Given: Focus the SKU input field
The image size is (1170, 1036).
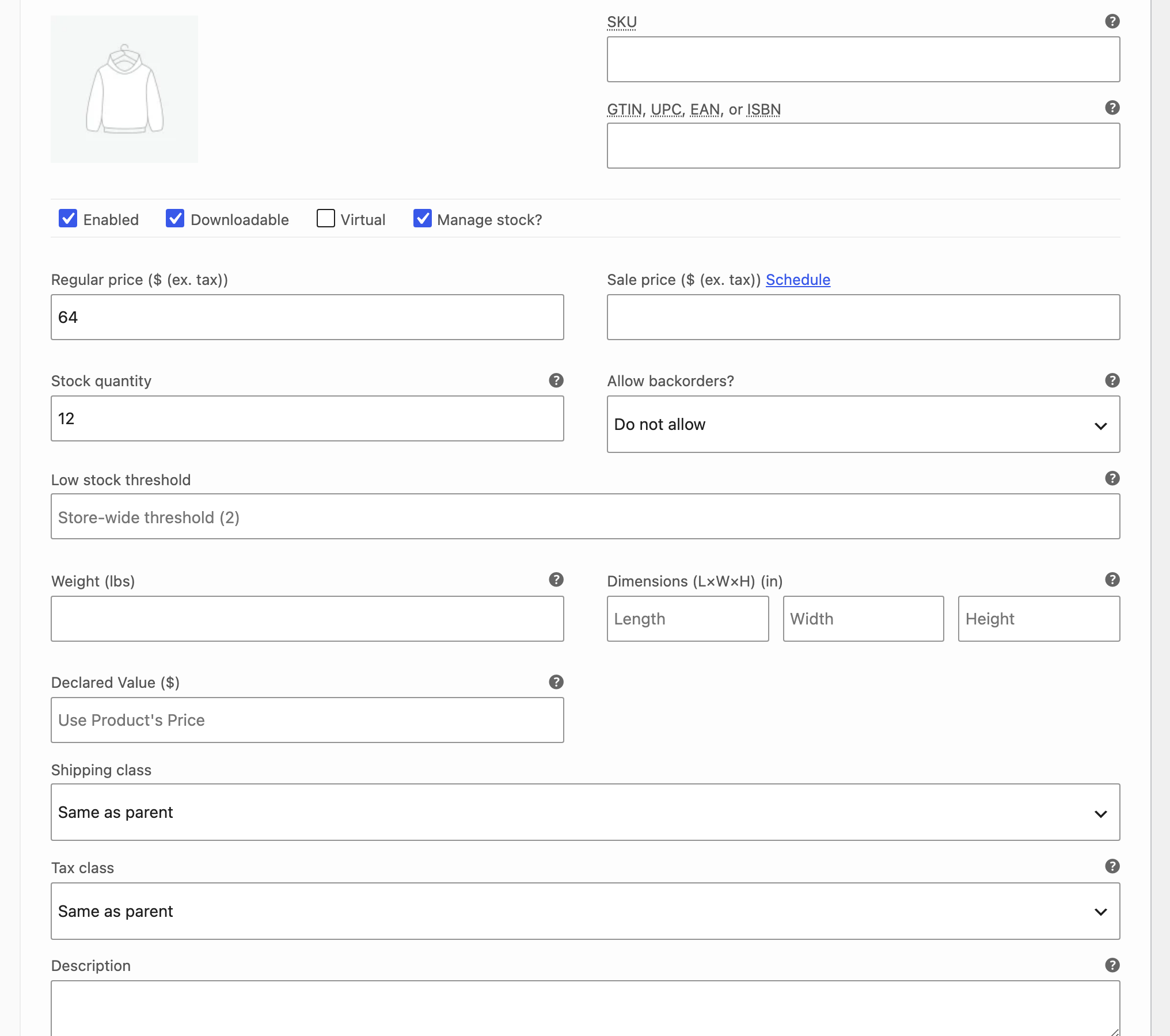Looking at the screenshot, I should (863, 59).
